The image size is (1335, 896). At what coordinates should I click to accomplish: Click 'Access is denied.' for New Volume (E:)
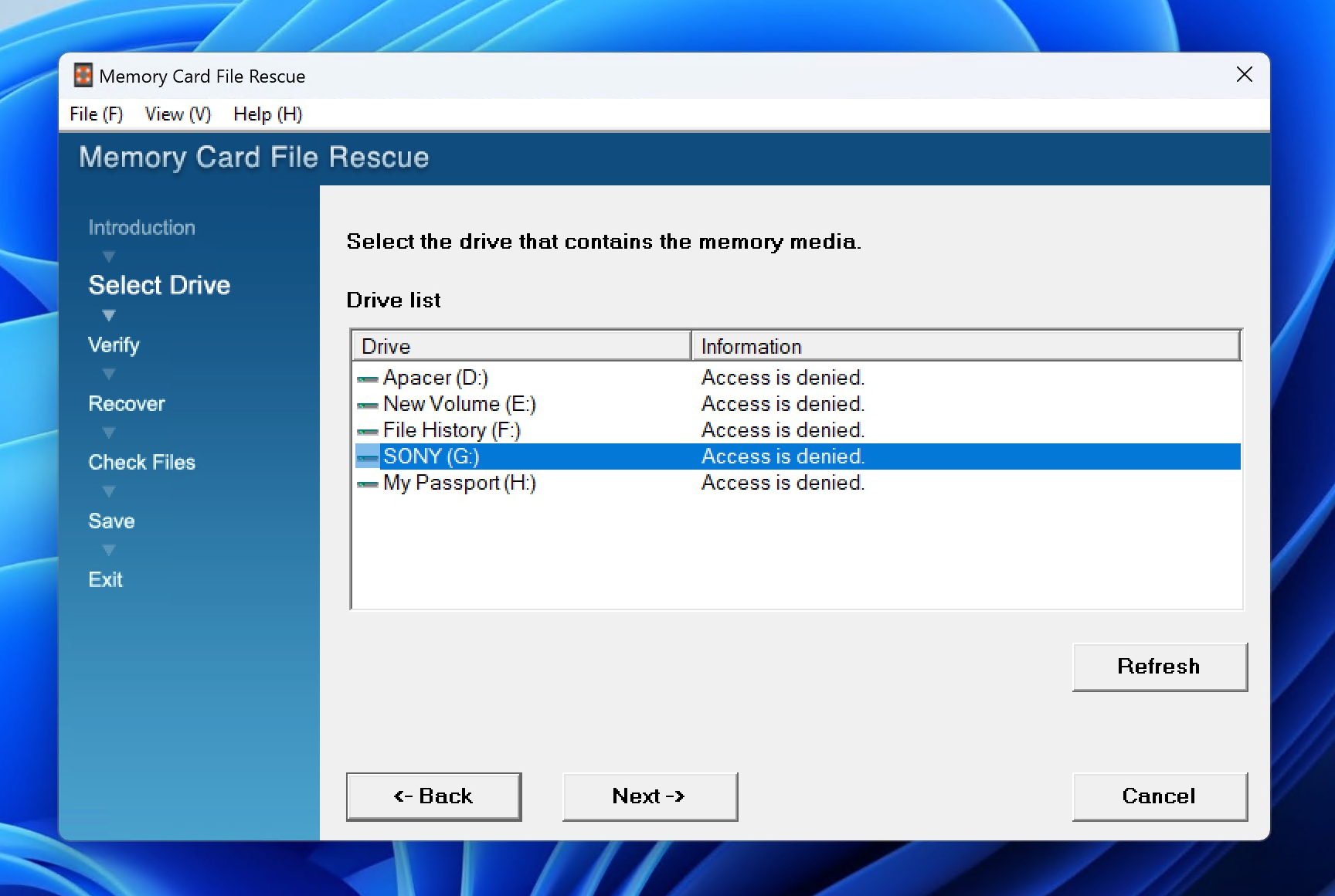[783, 404]
